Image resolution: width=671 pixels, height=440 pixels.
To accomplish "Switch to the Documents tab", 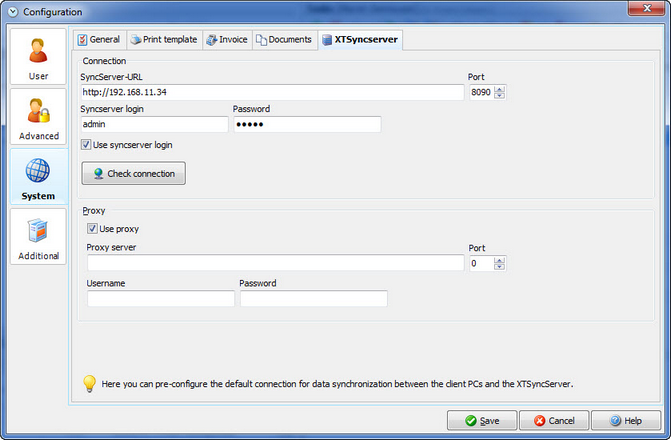I will coord(285,40).
